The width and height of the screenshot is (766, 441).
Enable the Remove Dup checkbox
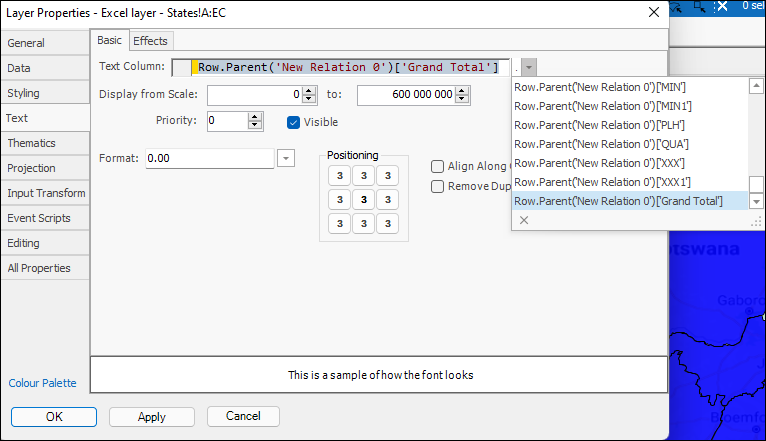[438, 186]
